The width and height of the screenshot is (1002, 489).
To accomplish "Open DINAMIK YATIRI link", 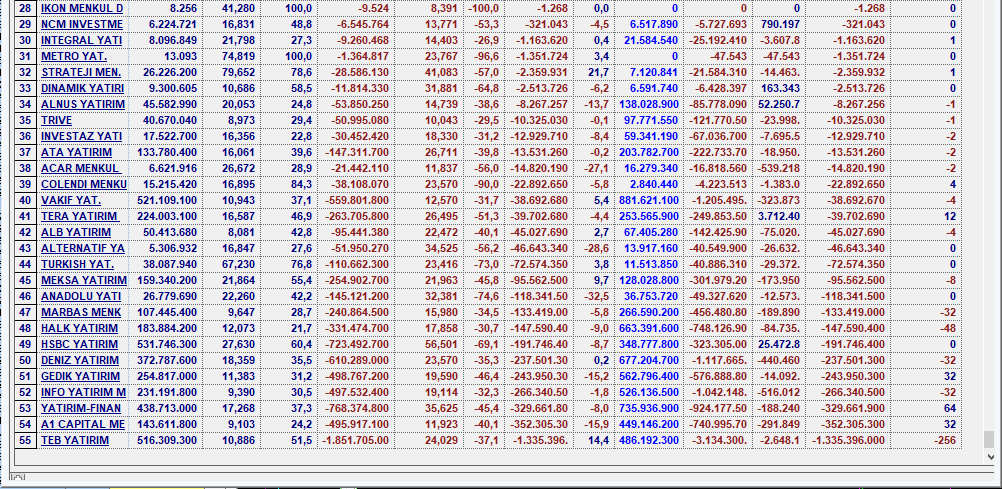I will (x=82, y=88).
